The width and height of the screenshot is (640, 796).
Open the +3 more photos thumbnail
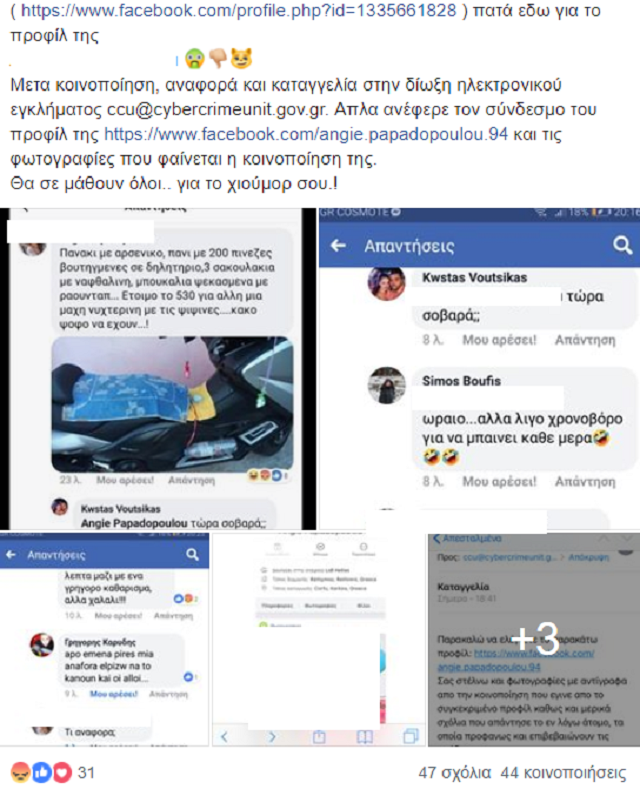pos(533,640)
